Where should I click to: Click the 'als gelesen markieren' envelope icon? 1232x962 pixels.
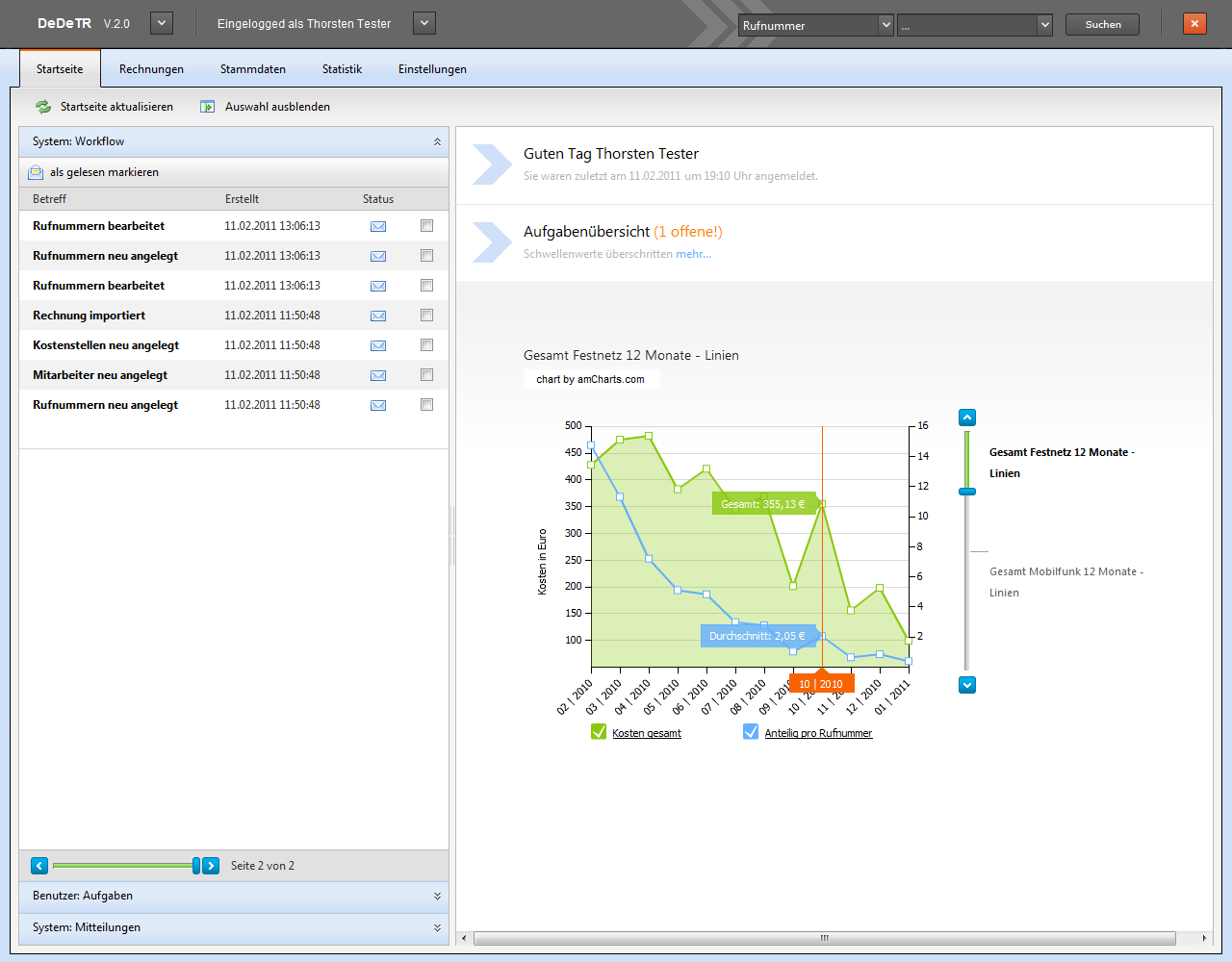36,172
